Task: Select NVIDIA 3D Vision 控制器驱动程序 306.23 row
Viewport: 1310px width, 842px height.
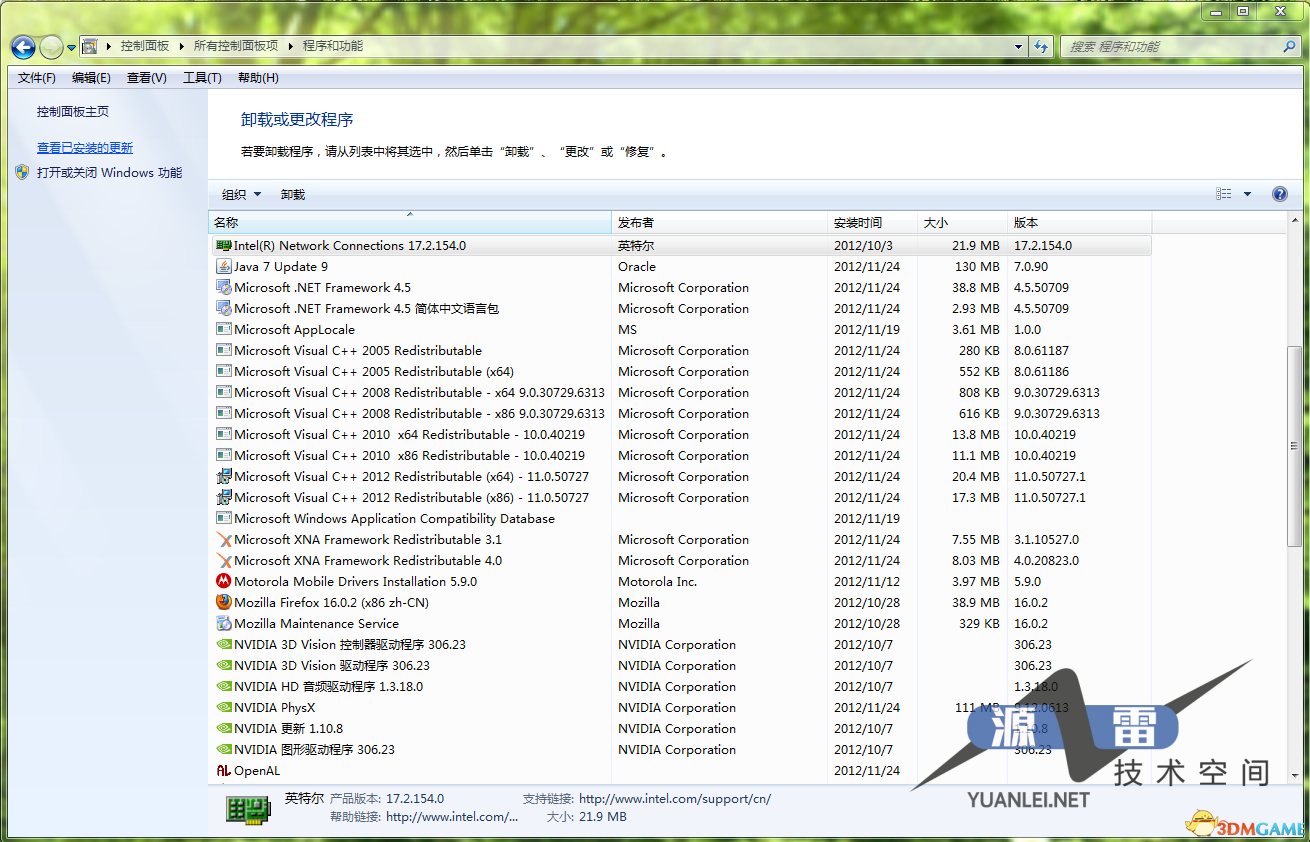Action: (x=680, y=645)
